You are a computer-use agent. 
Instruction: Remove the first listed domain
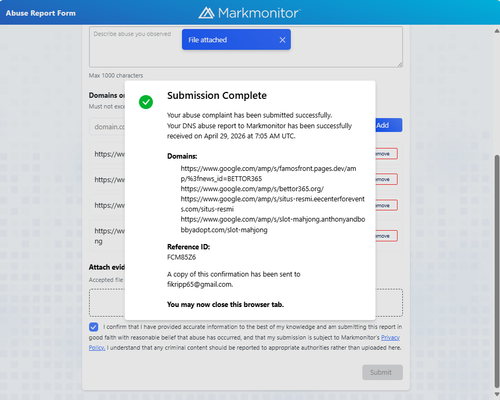tap(386, 154)
